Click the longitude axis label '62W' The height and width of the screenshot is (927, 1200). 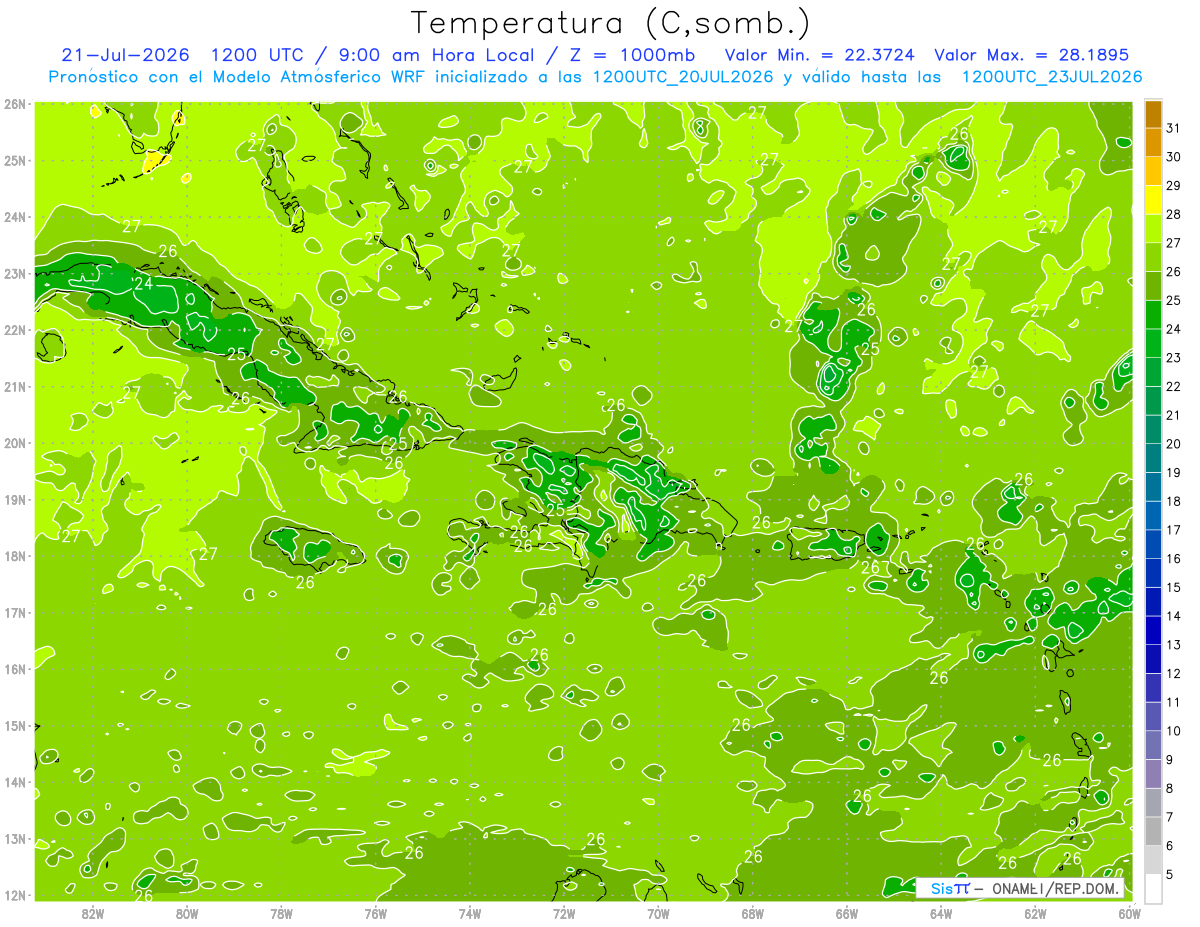click(x=1034, y=913)
